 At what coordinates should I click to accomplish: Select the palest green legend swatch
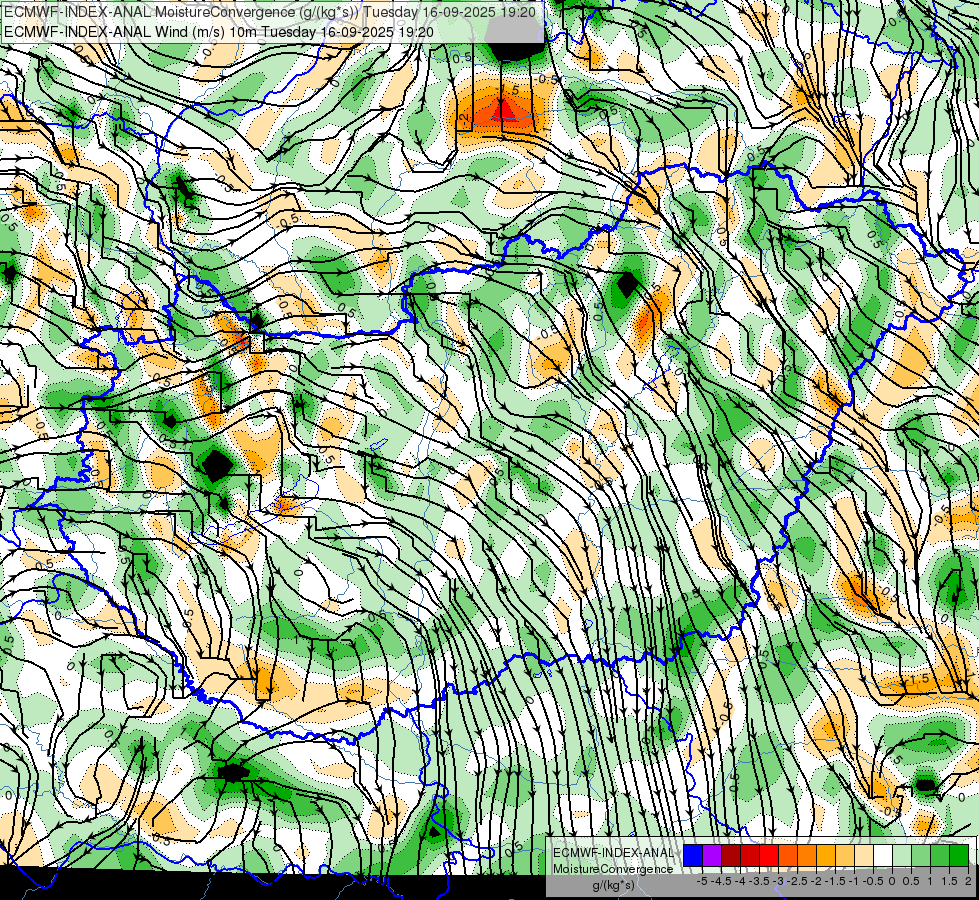[x=902, y=856]
